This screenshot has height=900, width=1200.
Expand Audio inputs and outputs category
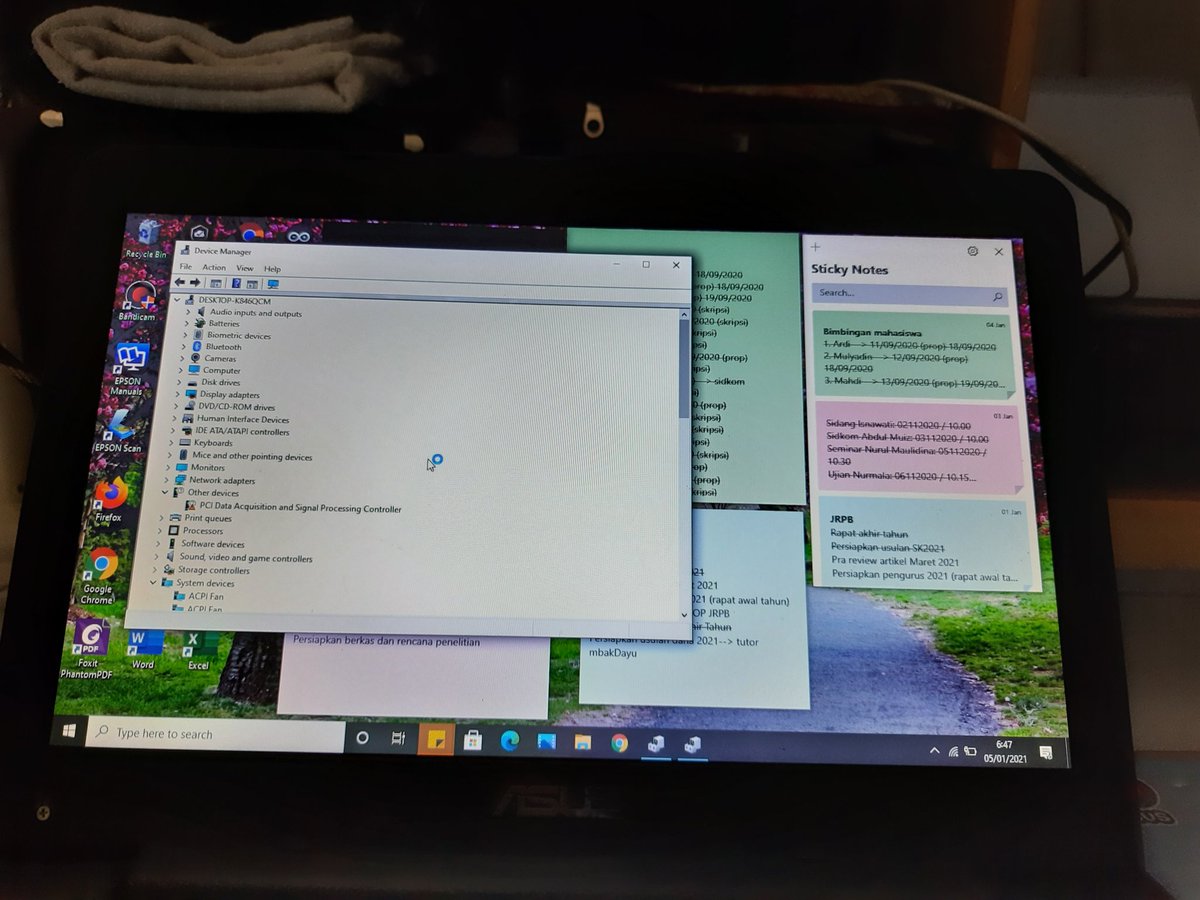coord(187,312)
